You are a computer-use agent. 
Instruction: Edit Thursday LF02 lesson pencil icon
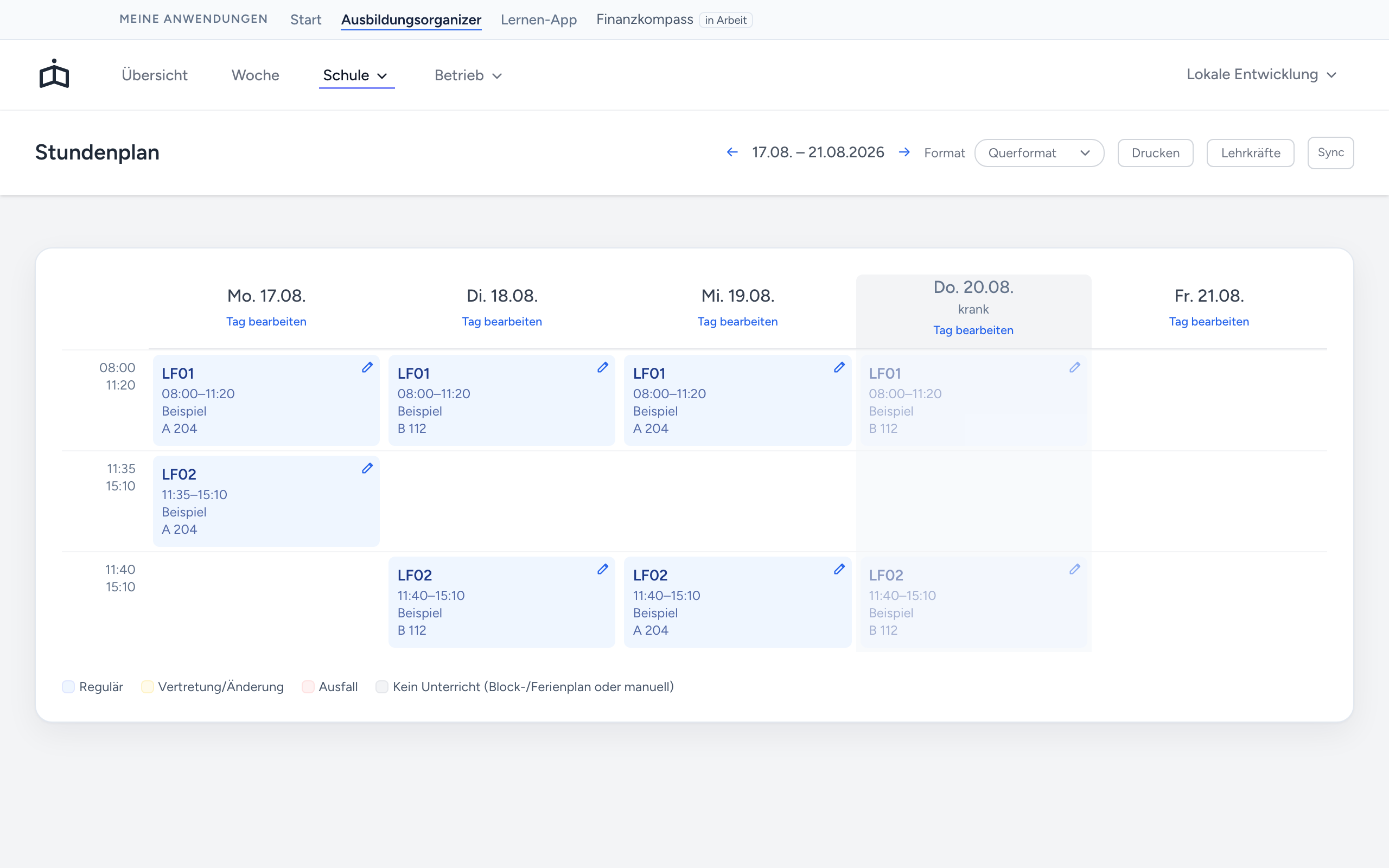point(1075,570)
